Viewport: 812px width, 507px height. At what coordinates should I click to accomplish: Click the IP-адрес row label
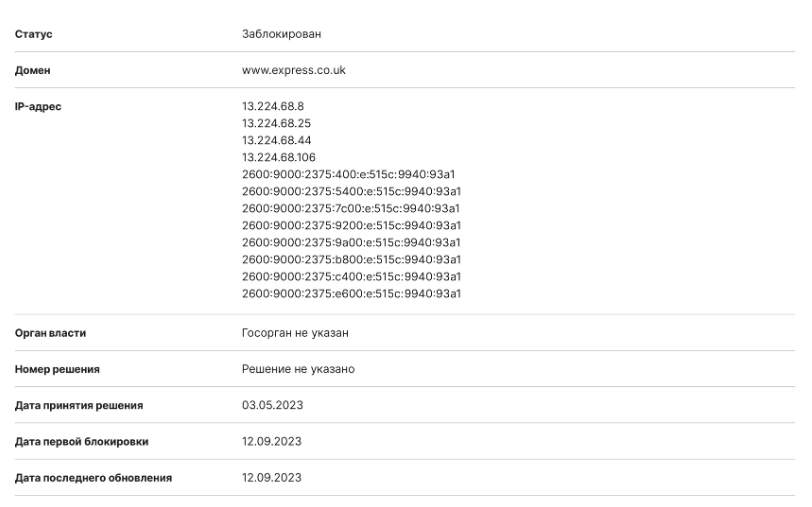38,107
